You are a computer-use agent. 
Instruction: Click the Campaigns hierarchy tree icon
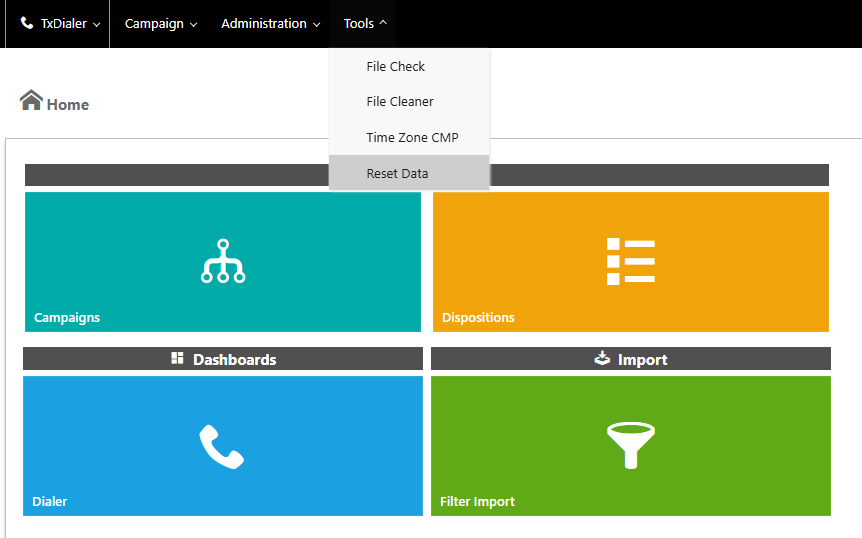[223, 261]
